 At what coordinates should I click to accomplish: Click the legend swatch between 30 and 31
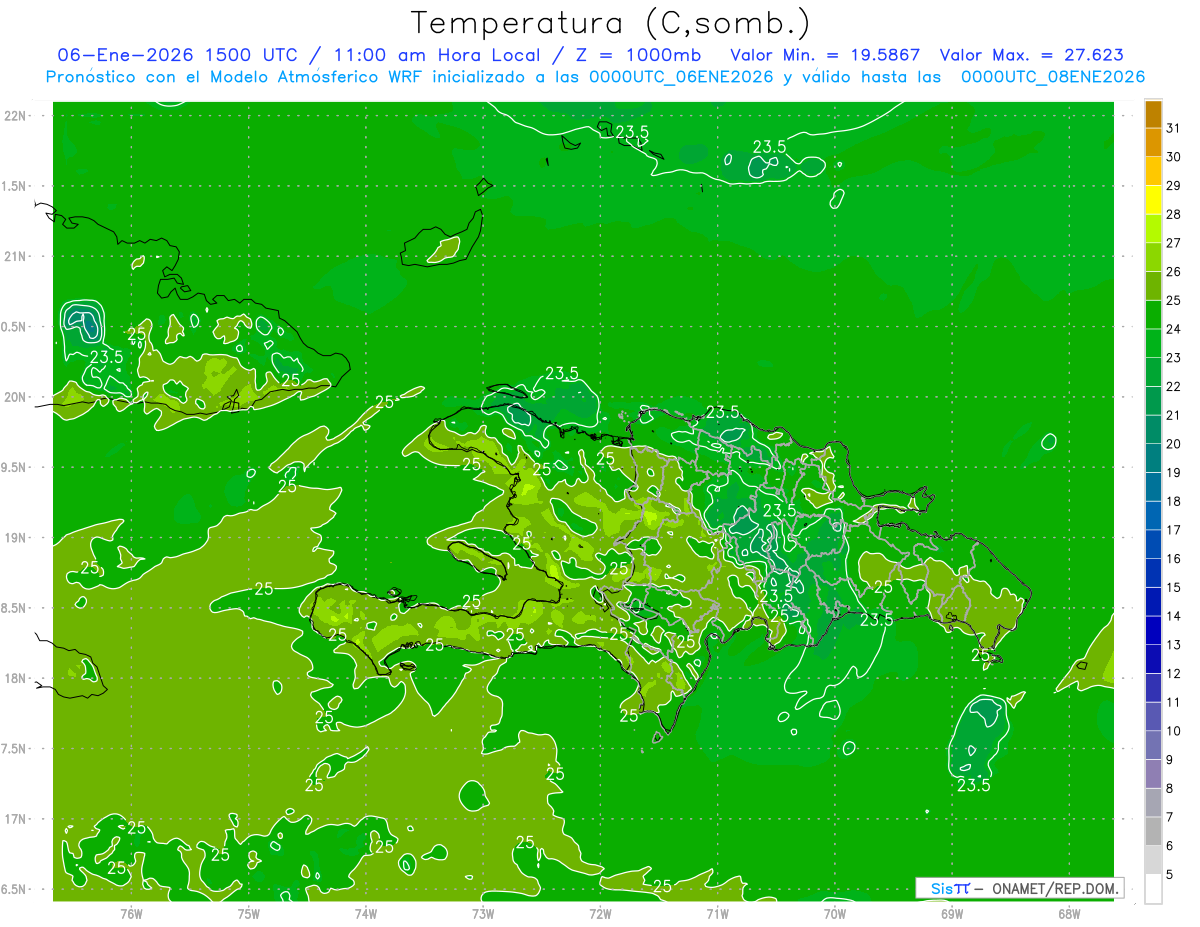(1153, 143)
